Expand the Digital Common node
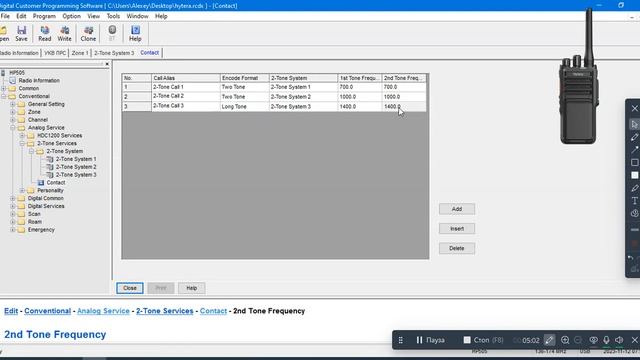Viewport: 640px width, 360px height. 13,198
